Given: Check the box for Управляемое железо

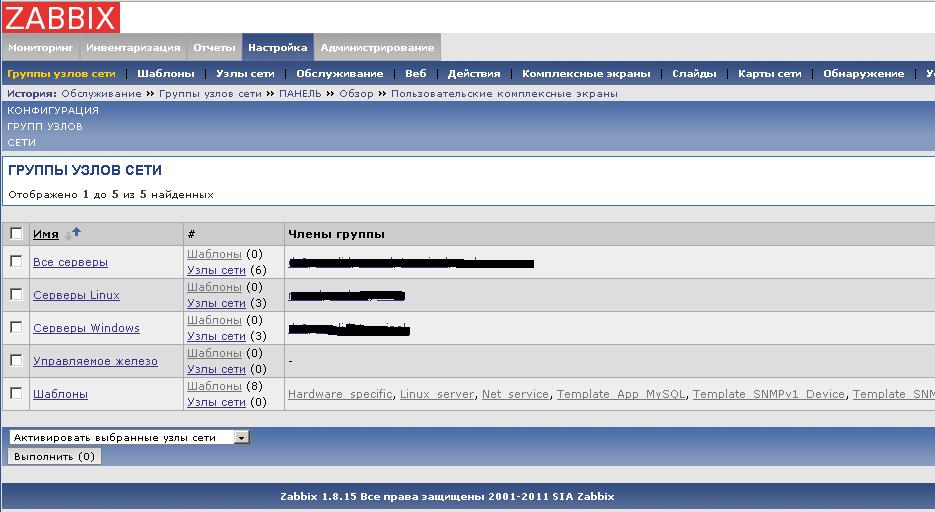Looking at the screenshot, I should pos(16,361).
